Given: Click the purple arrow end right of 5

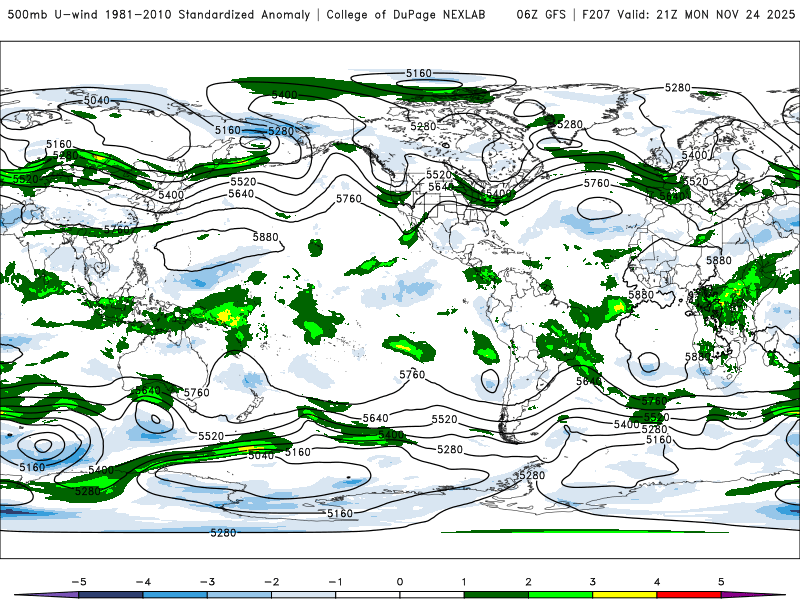Looking at the screenshot, I should pyautogui.click(x=753, y=595).
